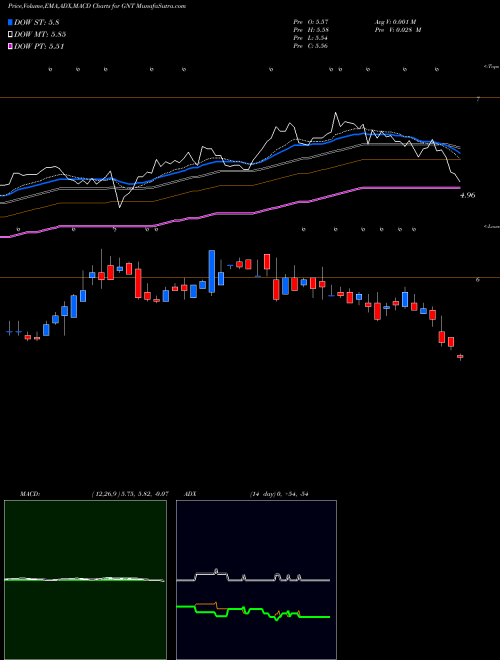Viewport: 500px width, 660px height.
Task: Select the 'DOW PT: 5.51' legend label
Action: [x=39, y=46]
